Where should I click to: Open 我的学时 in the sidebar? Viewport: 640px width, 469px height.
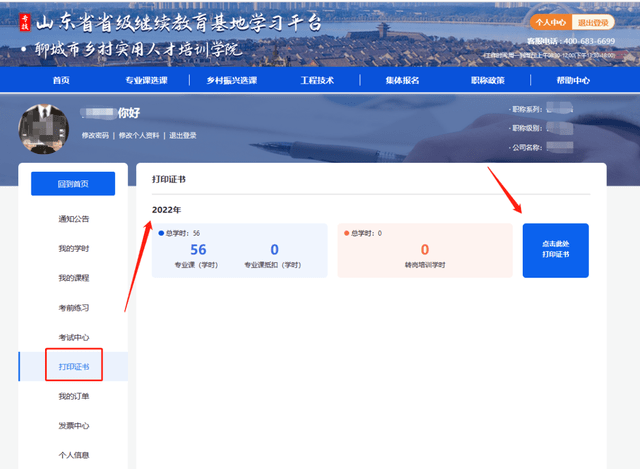click(x=73, y=249)
